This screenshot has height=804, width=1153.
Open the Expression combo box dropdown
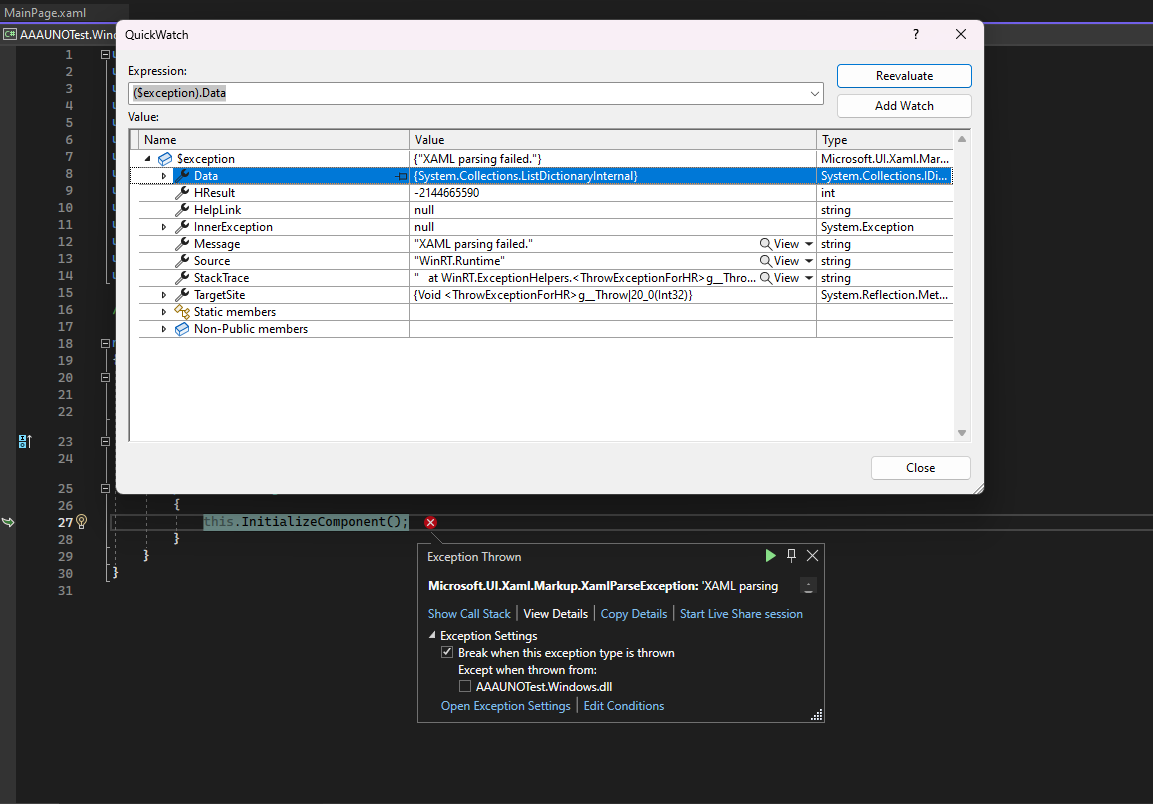pyautogui.click(x=815, y=92)
